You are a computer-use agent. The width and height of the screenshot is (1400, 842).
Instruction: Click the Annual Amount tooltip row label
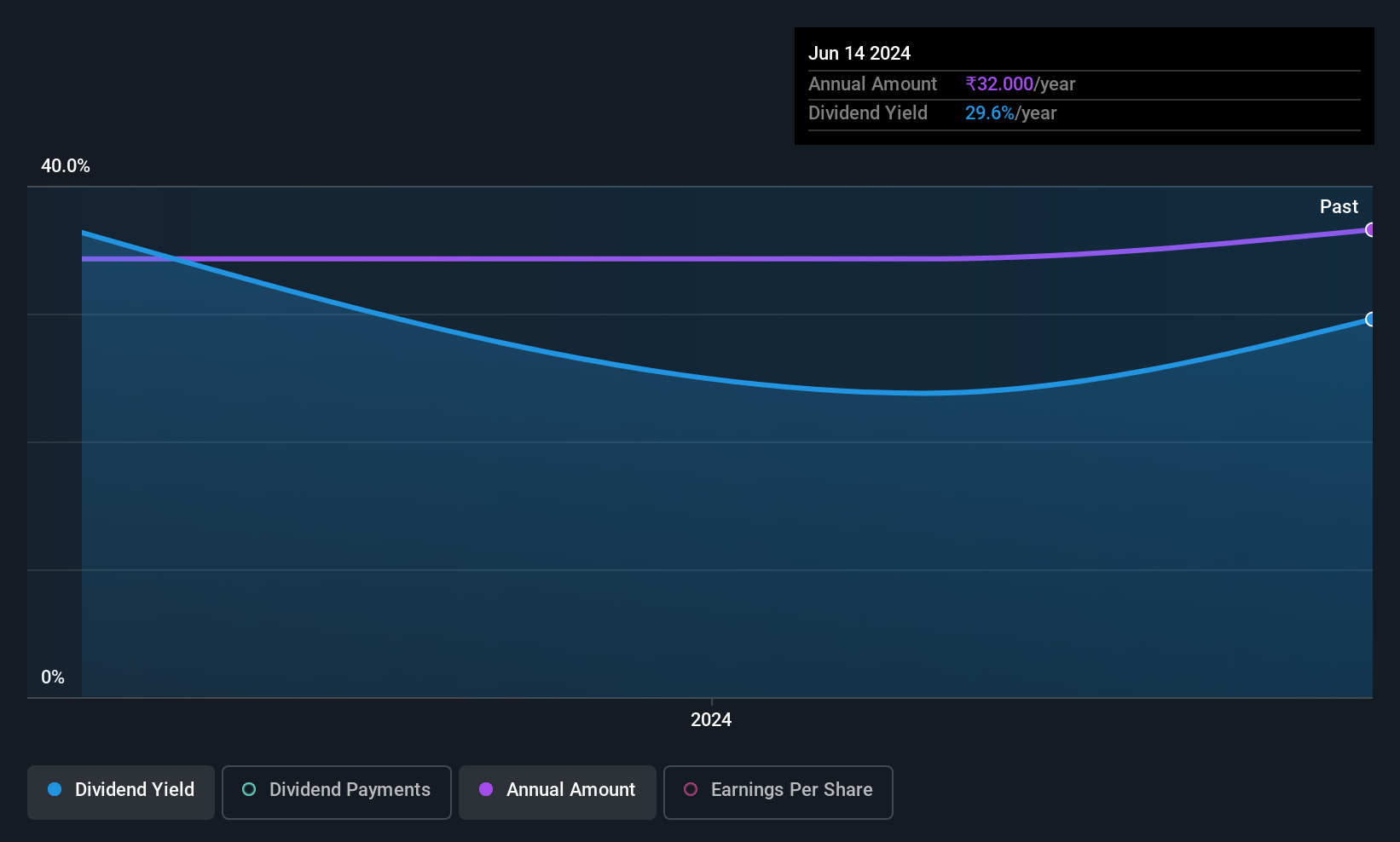point(872,84)
